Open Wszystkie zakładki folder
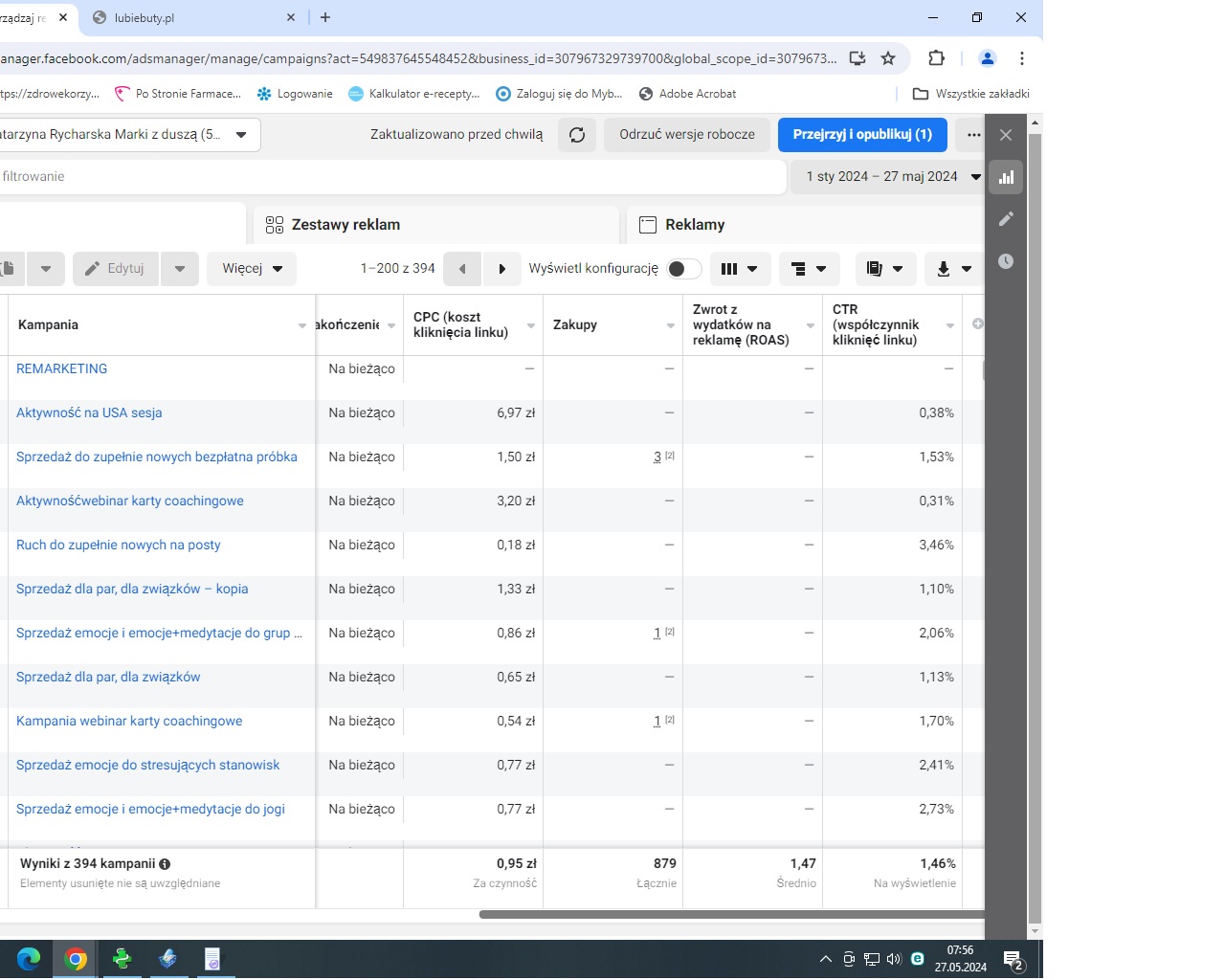1225x980 pixels. click(x=971, y=94)
